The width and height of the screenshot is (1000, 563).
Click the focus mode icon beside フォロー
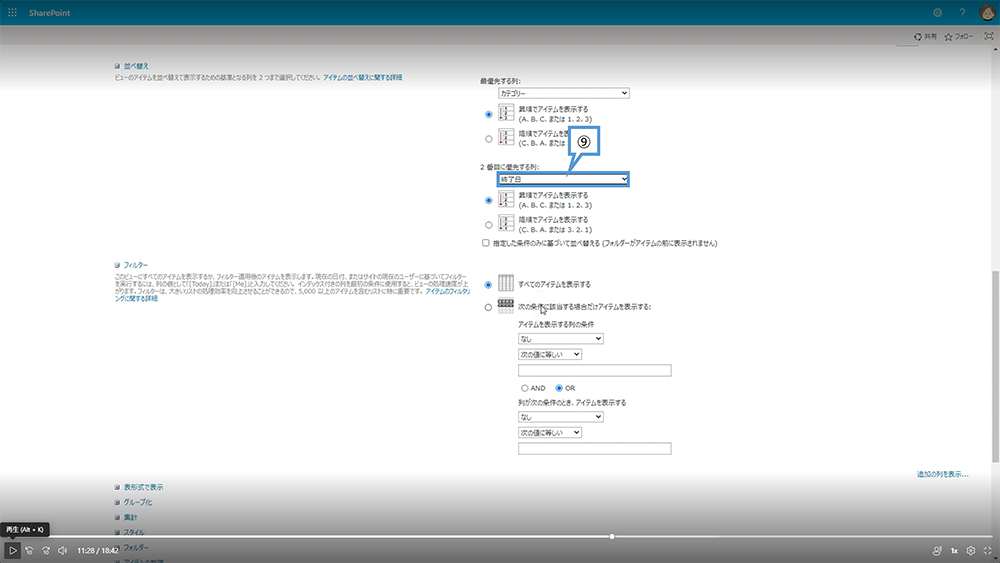pyautogui.click(x=988, y=36)
